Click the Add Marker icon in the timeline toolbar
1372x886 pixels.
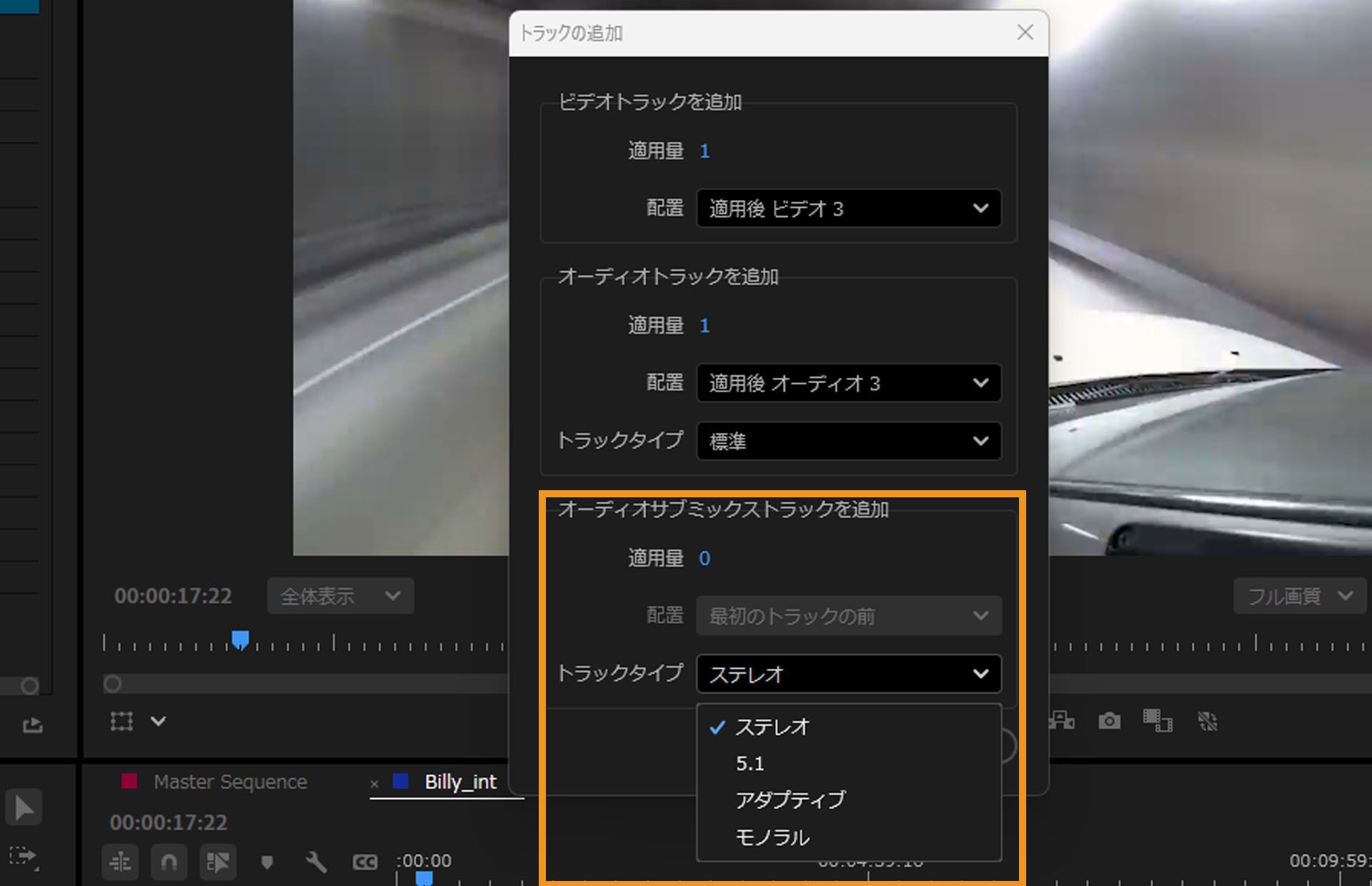267,862
